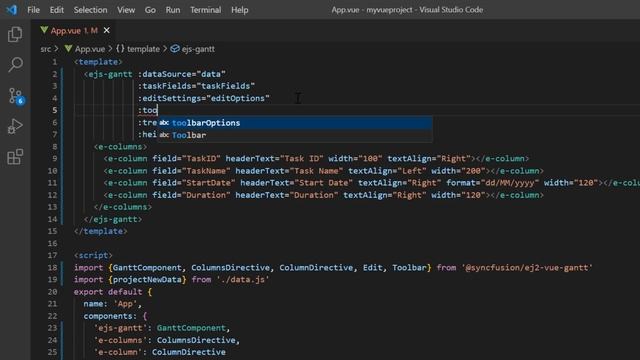This screenshot has width=640, height=360.
Task: Click 'ejs-gantt' component key on line 23
Action: [x=120, y=328]
